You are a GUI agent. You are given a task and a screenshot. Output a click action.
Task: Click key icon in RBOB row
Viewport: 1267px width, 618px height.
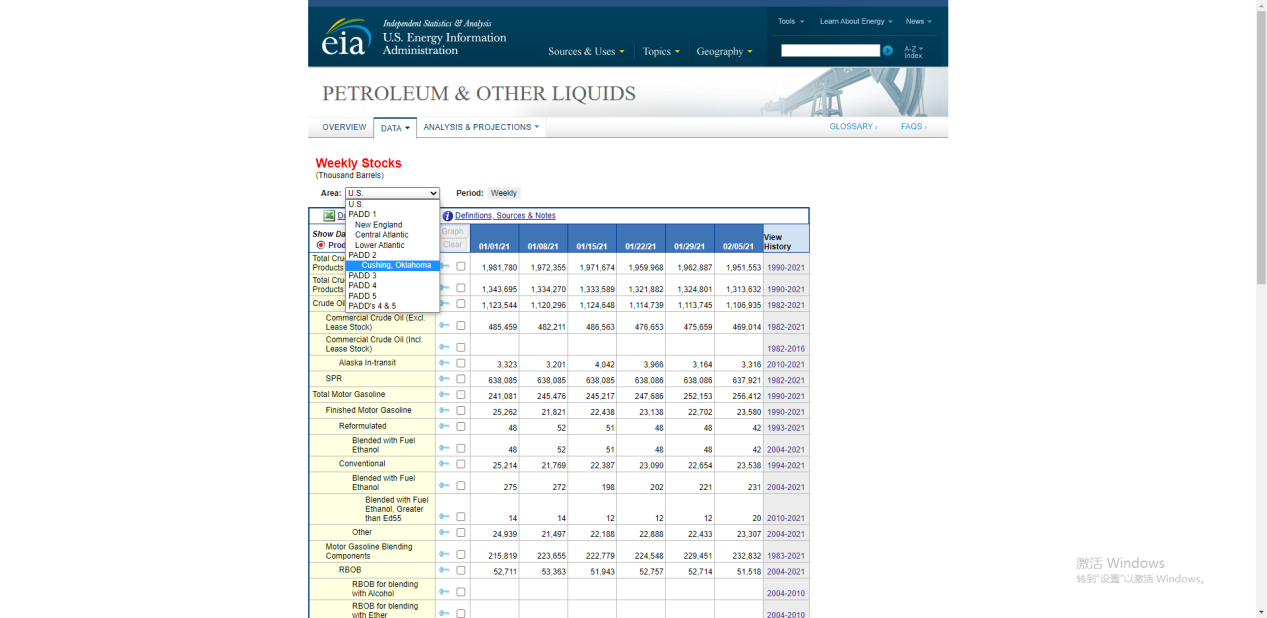[444, 571]
